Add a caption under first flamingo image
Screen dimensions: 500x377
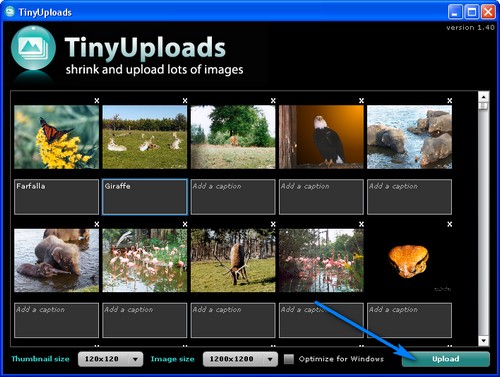(145, 320)
